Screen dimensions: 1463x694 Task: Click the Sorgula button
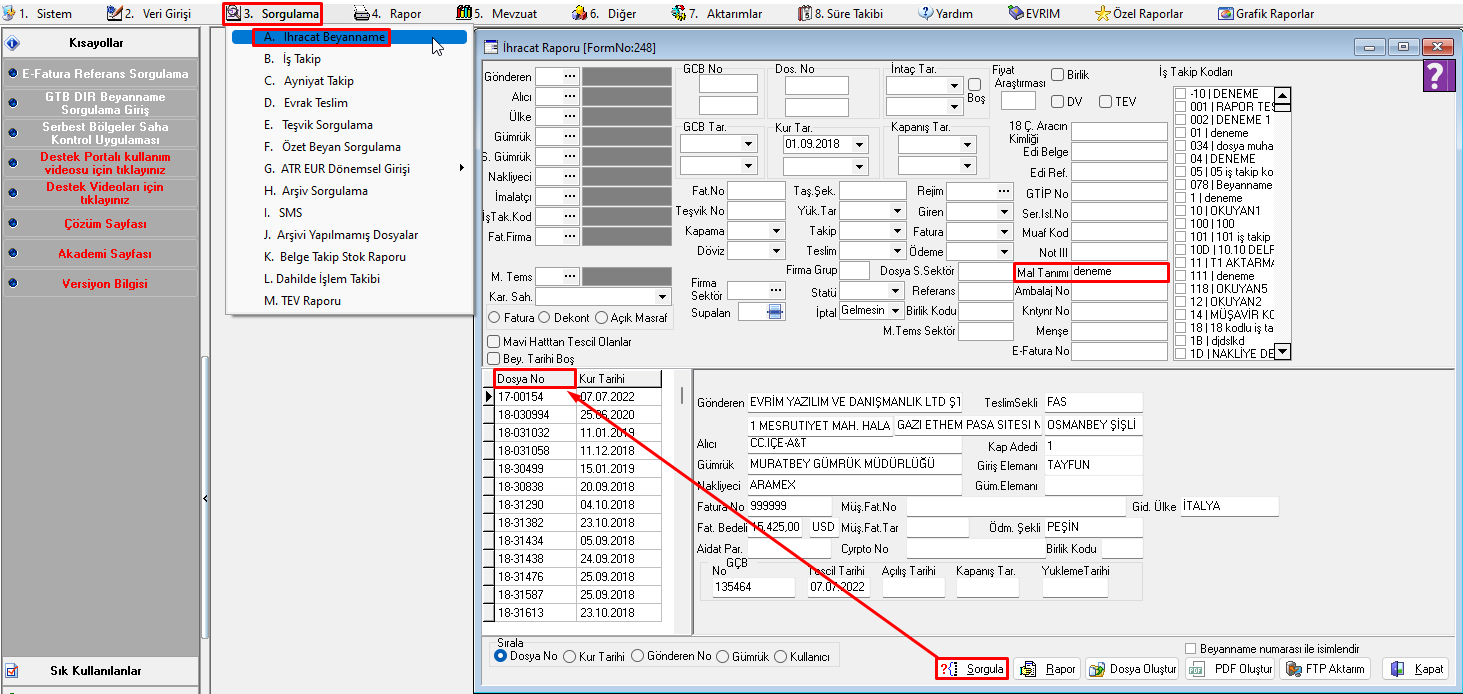pos(971,669)
